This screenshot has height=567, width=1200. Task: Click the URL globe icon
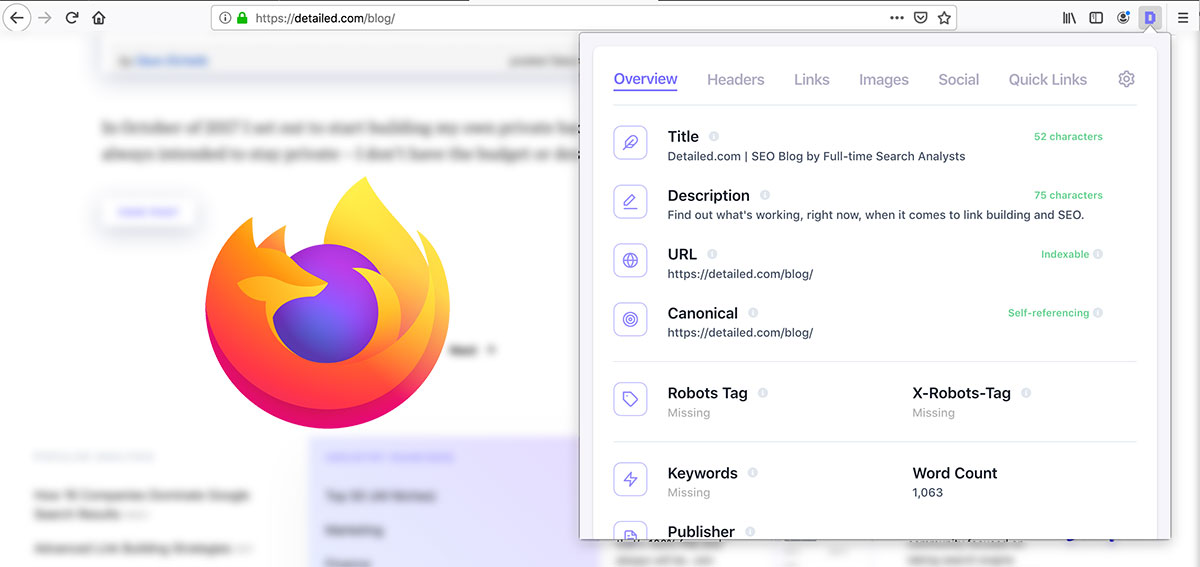(630, 261)
